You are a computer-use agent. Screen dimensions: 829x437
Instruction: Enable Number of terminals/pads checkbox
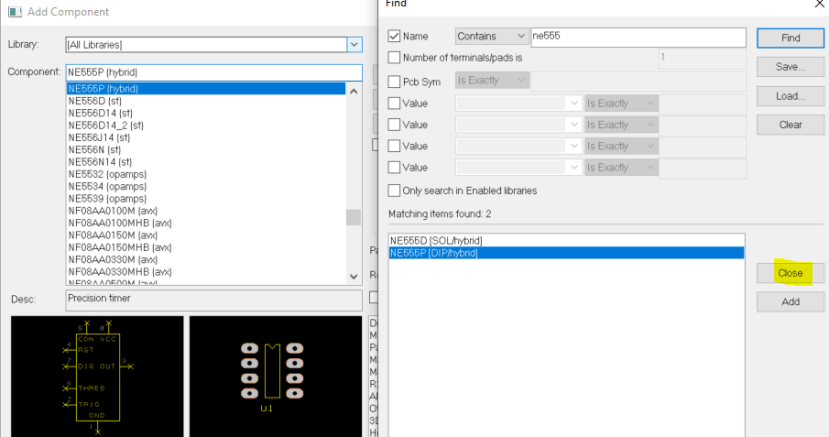pyautogui.click(x=394, y=57)
